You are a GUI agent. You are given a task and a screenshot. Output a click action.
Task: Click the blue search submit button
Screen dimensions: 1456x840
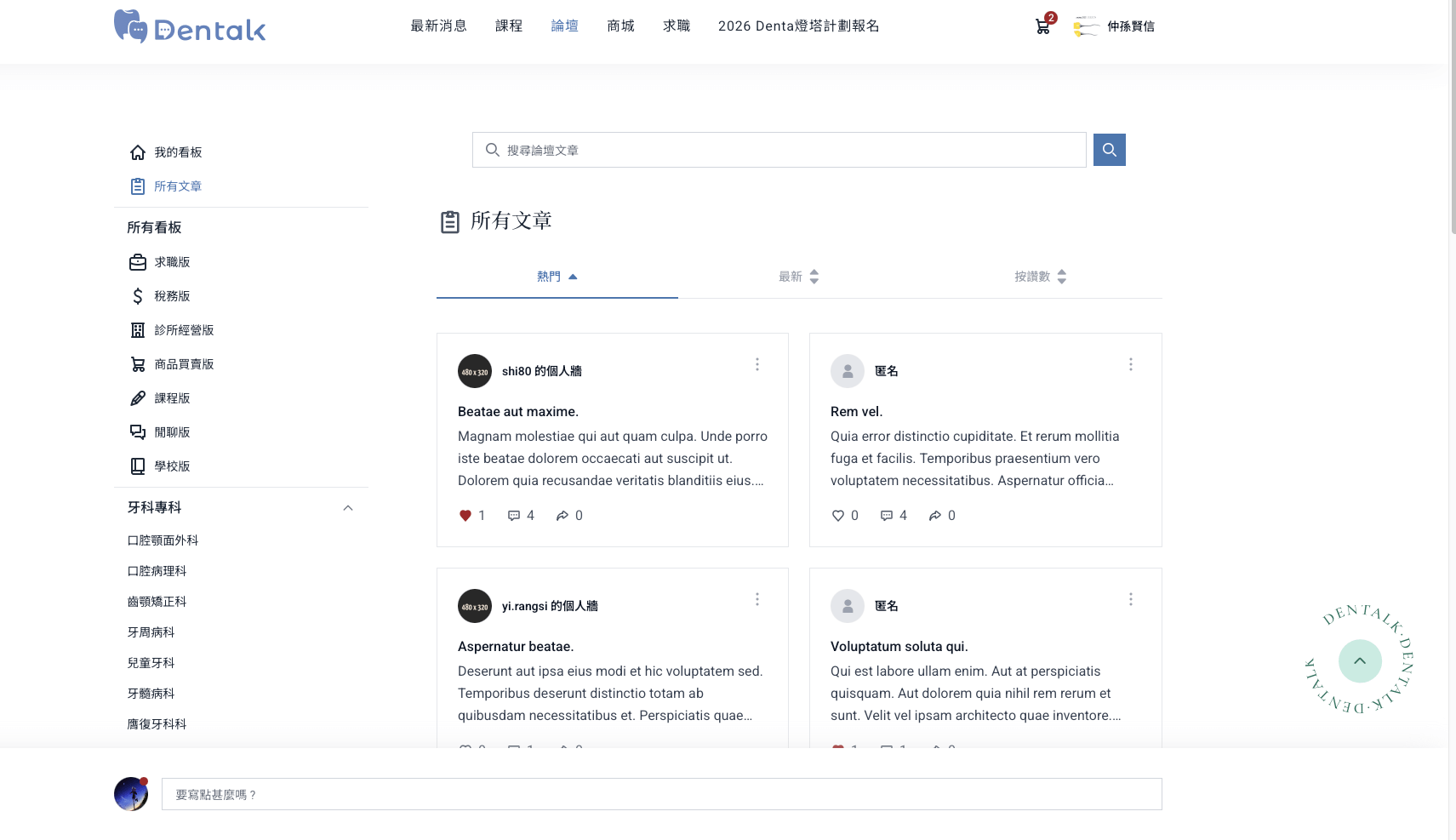tap(1109, 150)
